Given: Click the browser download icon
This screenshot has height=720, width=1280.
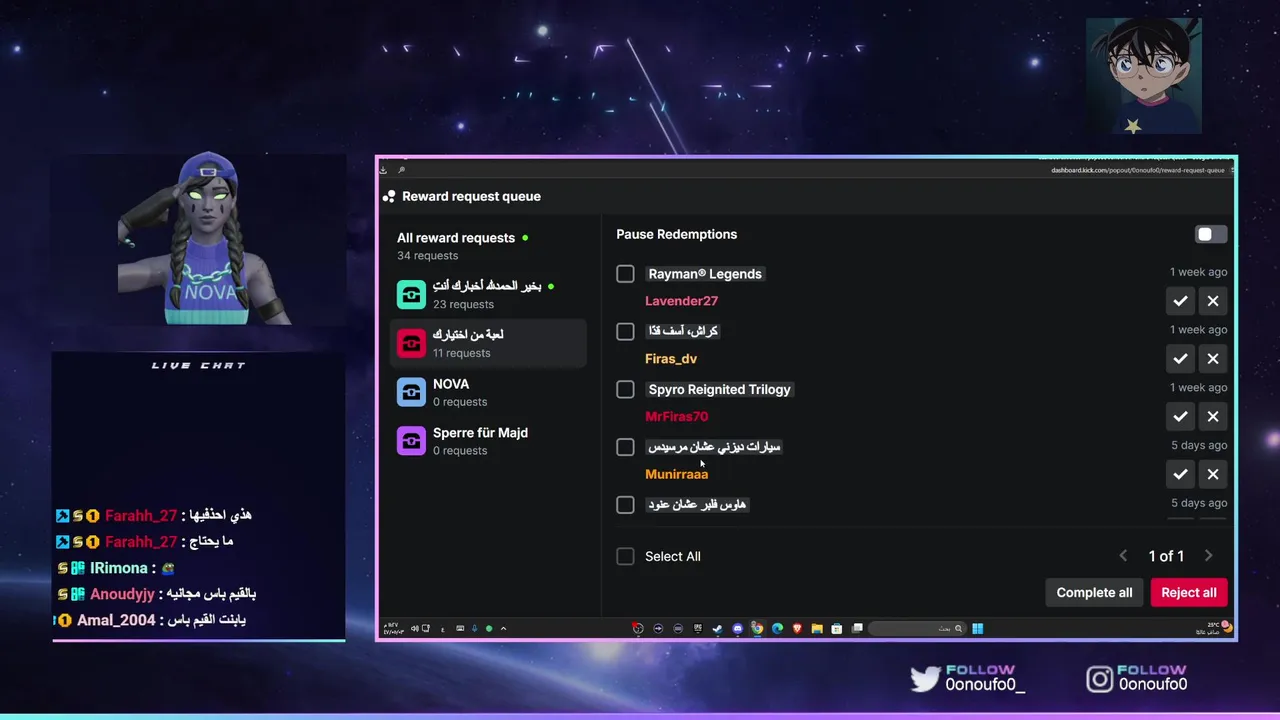Looking at the screenshot, I should point(383,170).
